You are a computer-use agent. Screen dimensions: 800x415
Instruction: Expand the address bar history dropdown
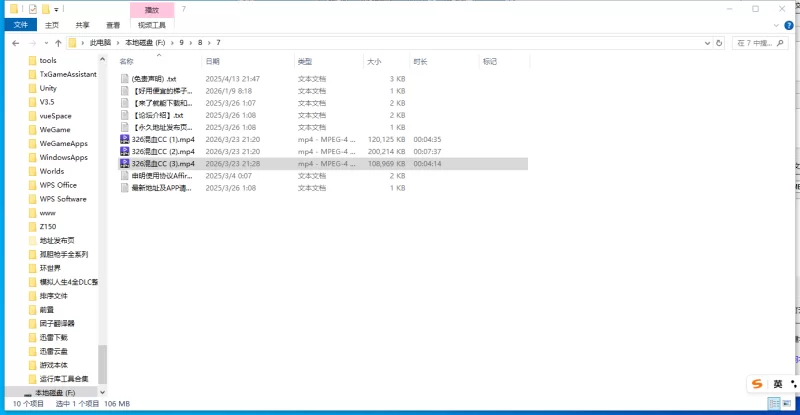pyautogui.click(x=707, y=43)
